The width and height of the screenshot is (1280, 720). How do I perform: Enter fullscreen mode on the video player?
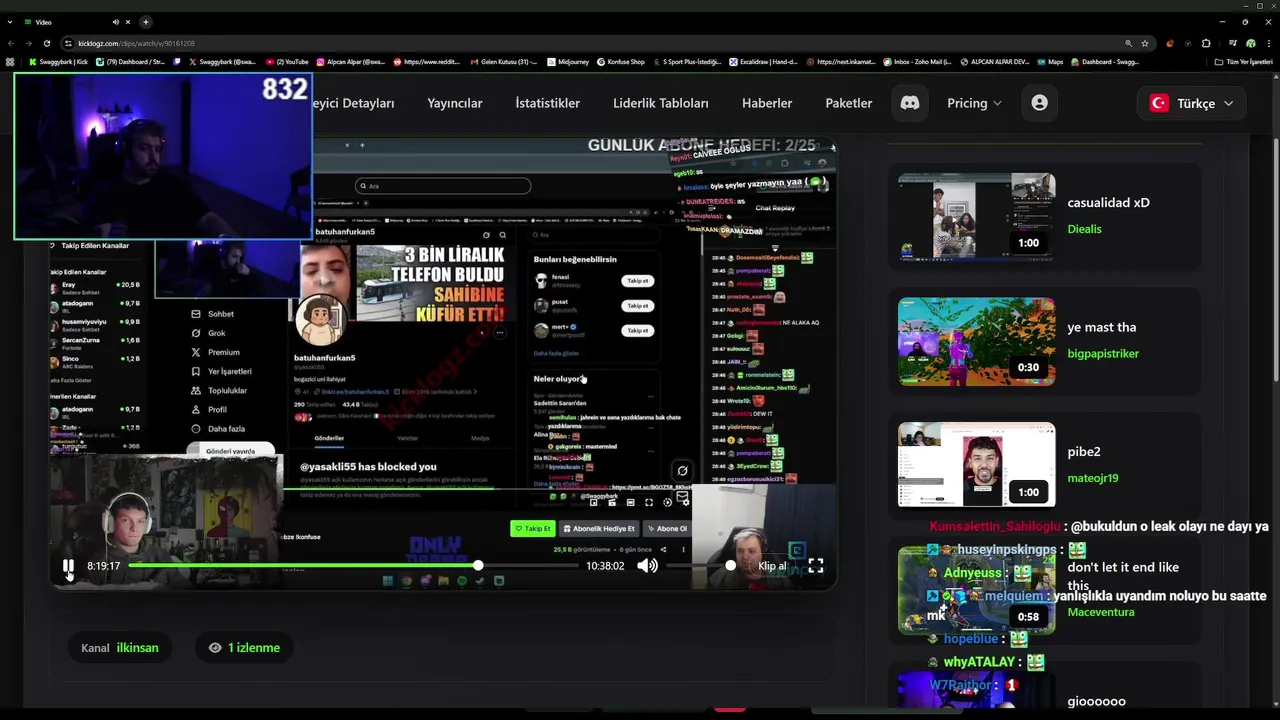pos(816,566)
